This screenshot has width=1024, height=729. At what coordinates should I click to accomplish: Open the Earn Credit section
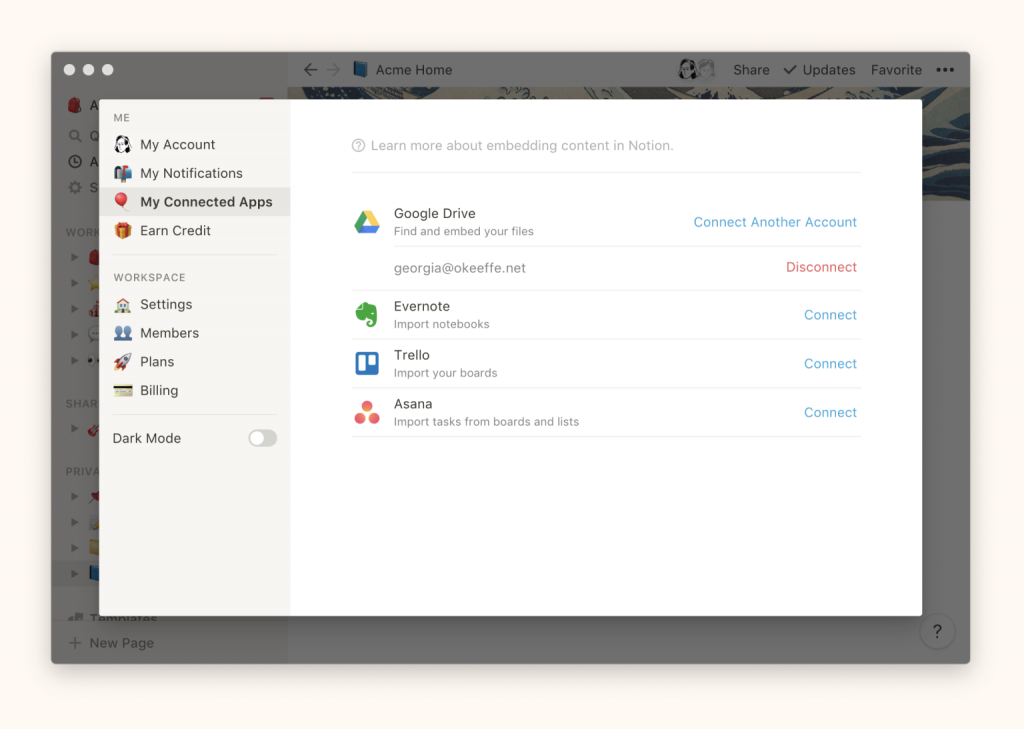[195, 231]
